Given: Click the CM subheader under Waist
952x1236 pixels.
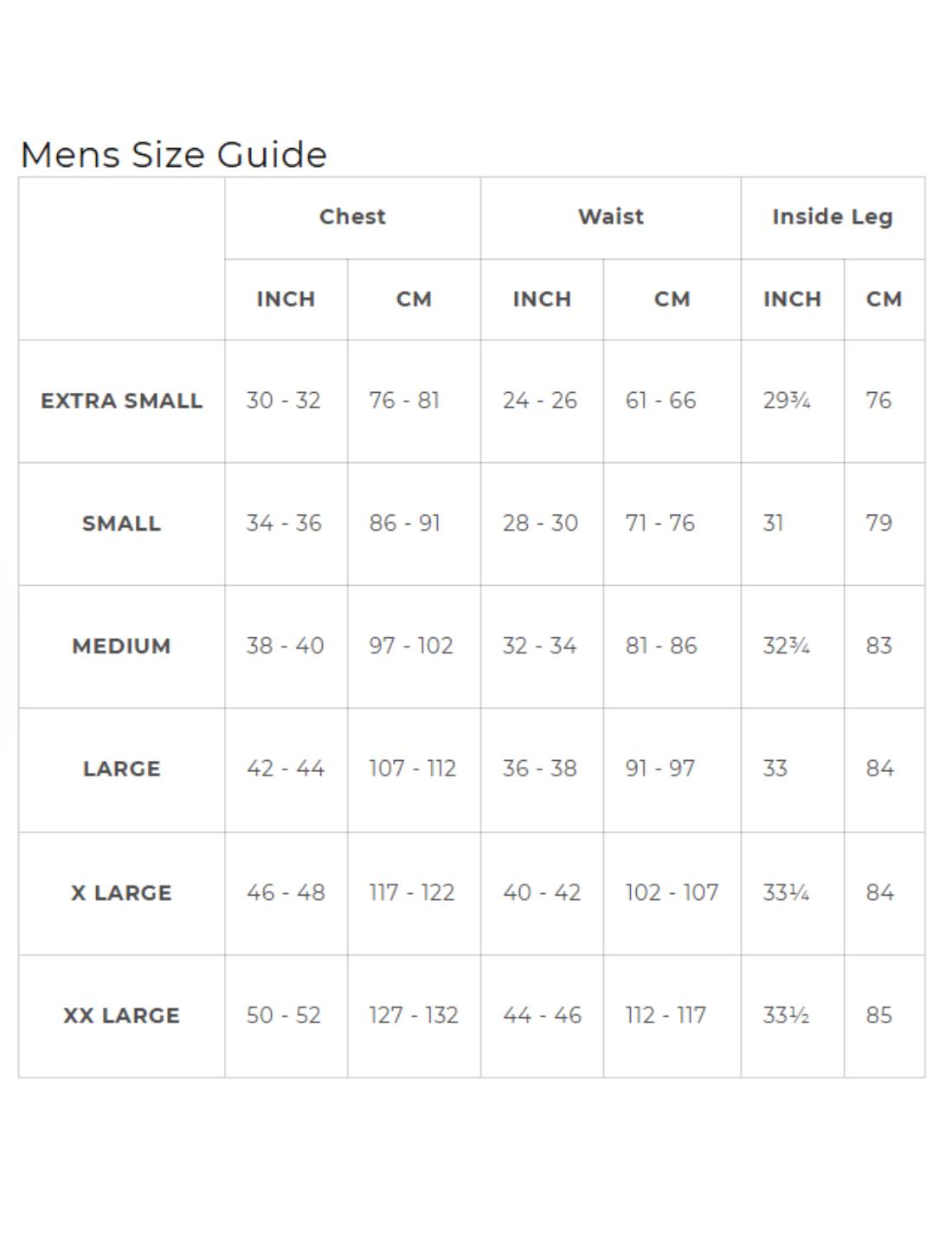Looking at the screenshot, I should [672, 299].
